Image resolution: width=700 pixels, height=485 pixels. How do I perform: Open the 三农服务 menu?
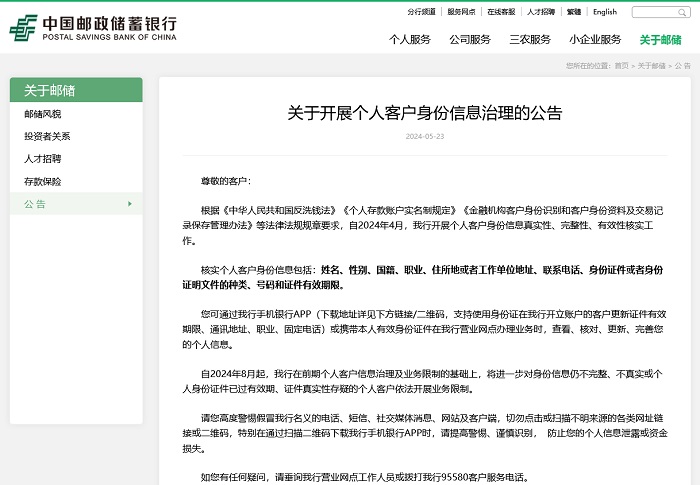coord(530,40)
